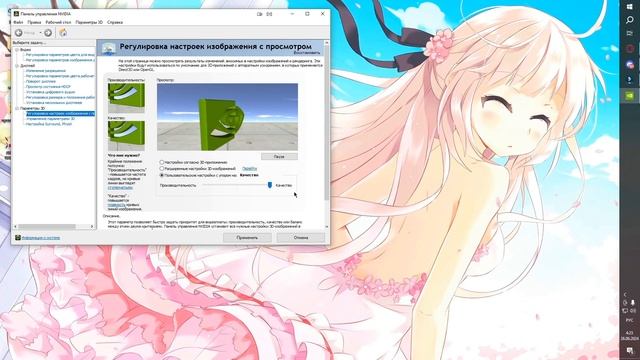Open the Home page icon in toolbar
The image size is (640, 360).
coord(63,33)
